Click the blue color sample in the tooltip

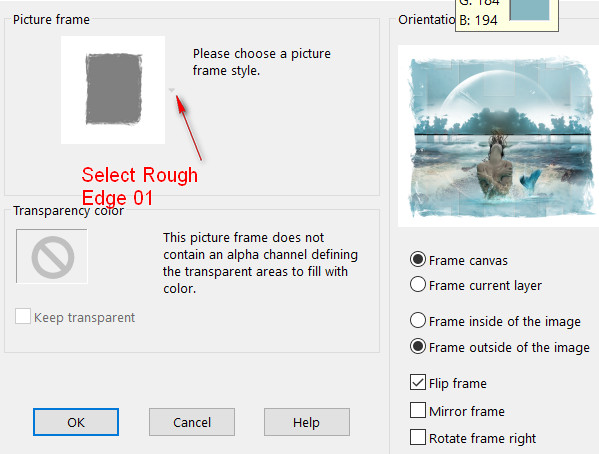tap(529, 9)
